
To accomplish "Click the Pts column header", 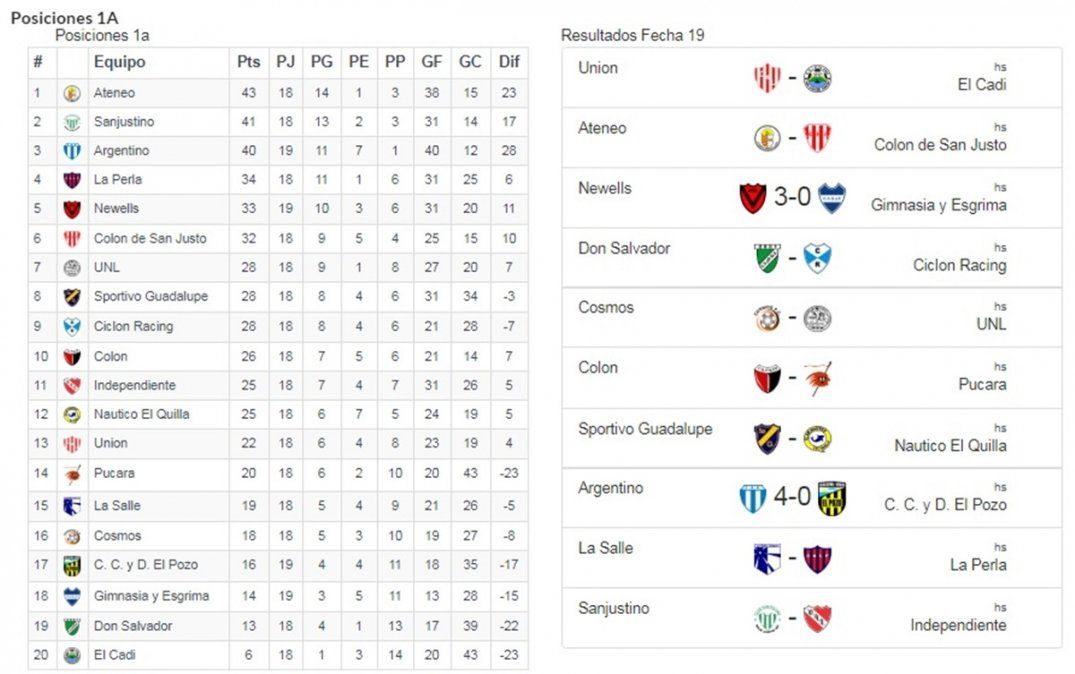I will [x=248, y=62].
